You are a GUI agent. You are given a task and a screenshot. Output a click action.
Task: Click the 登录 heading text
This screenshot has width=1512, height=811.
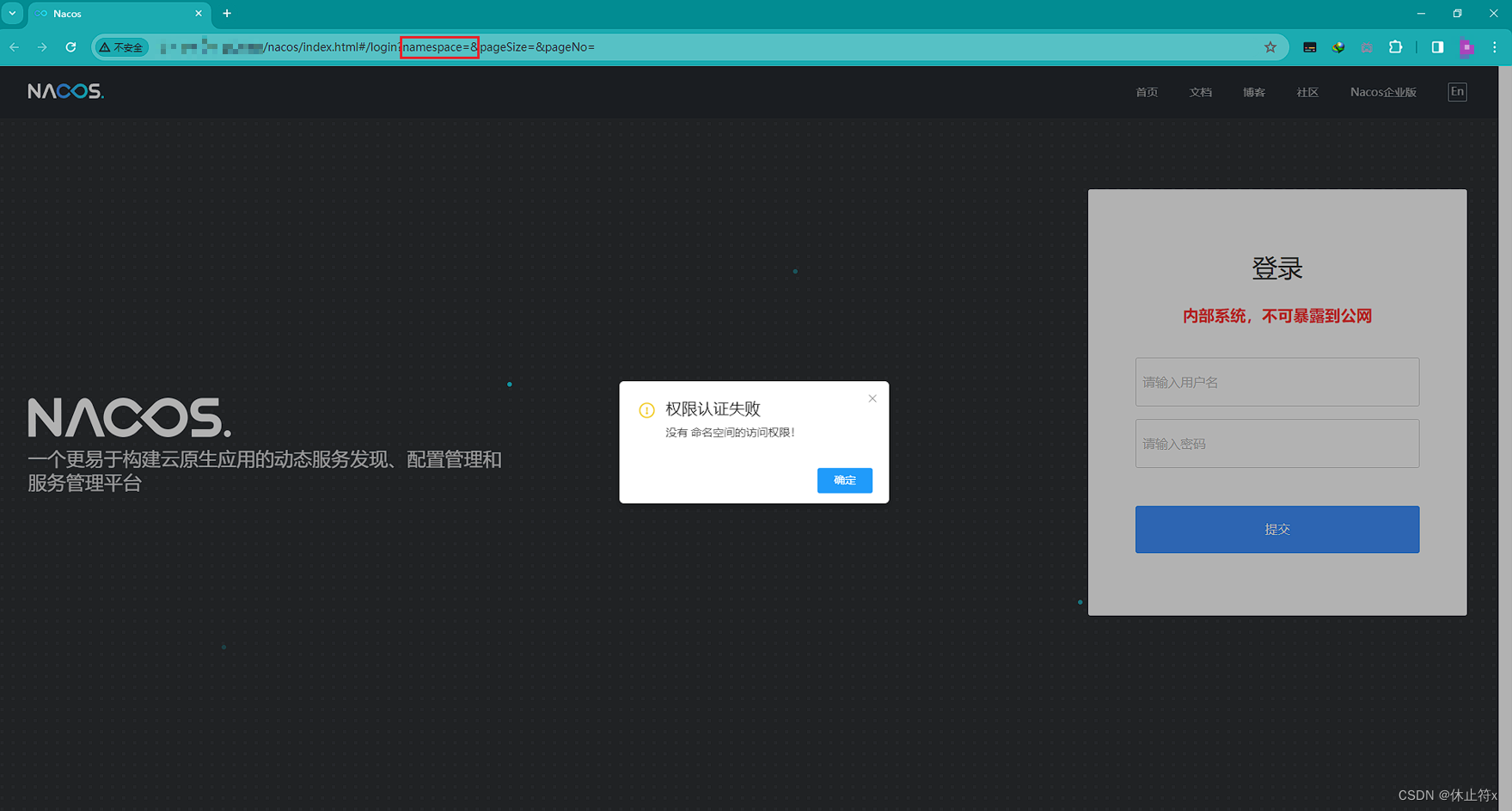point(1277,268)
